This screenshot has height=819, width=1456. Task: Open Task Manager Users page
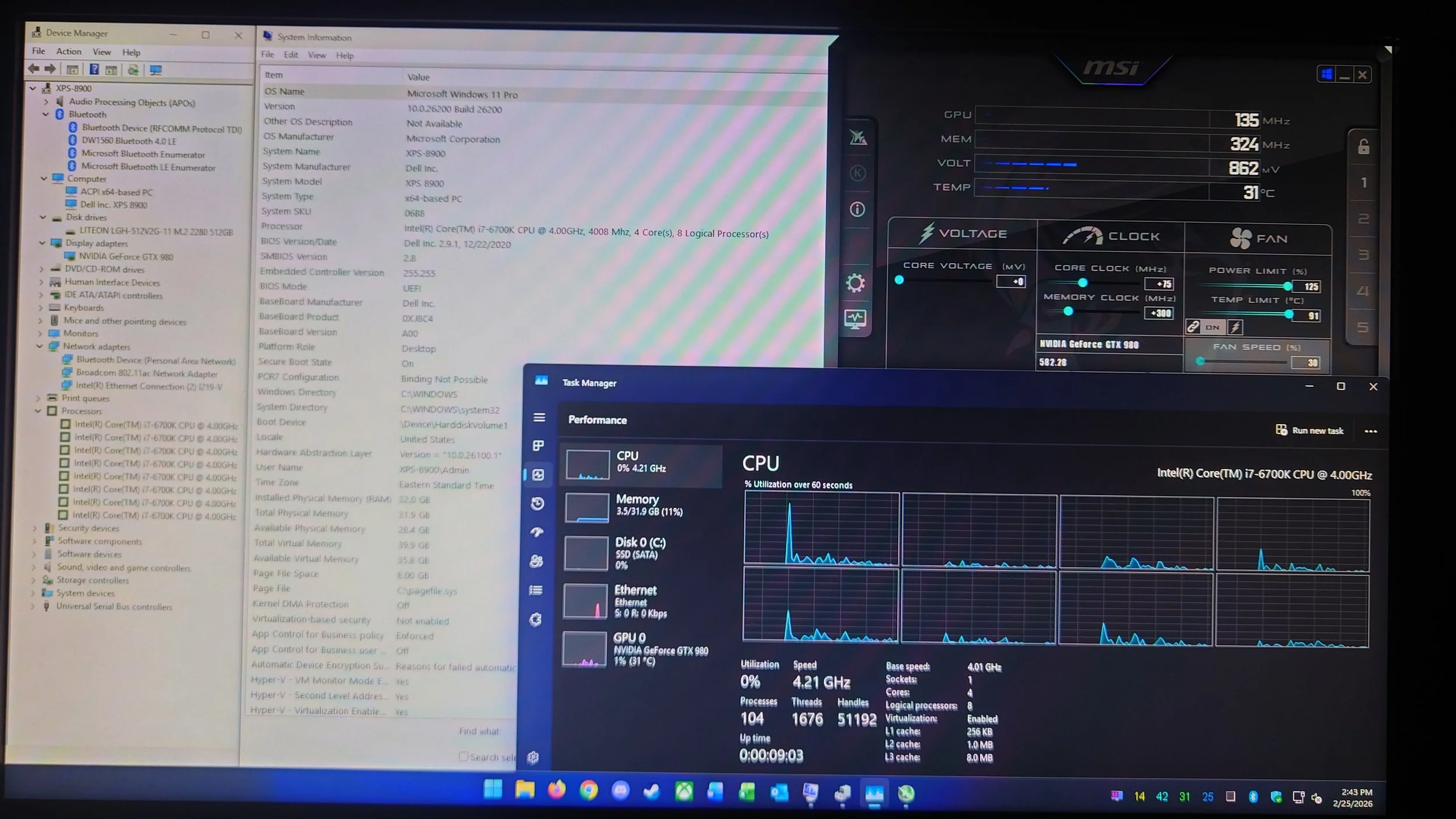[536, 561]
